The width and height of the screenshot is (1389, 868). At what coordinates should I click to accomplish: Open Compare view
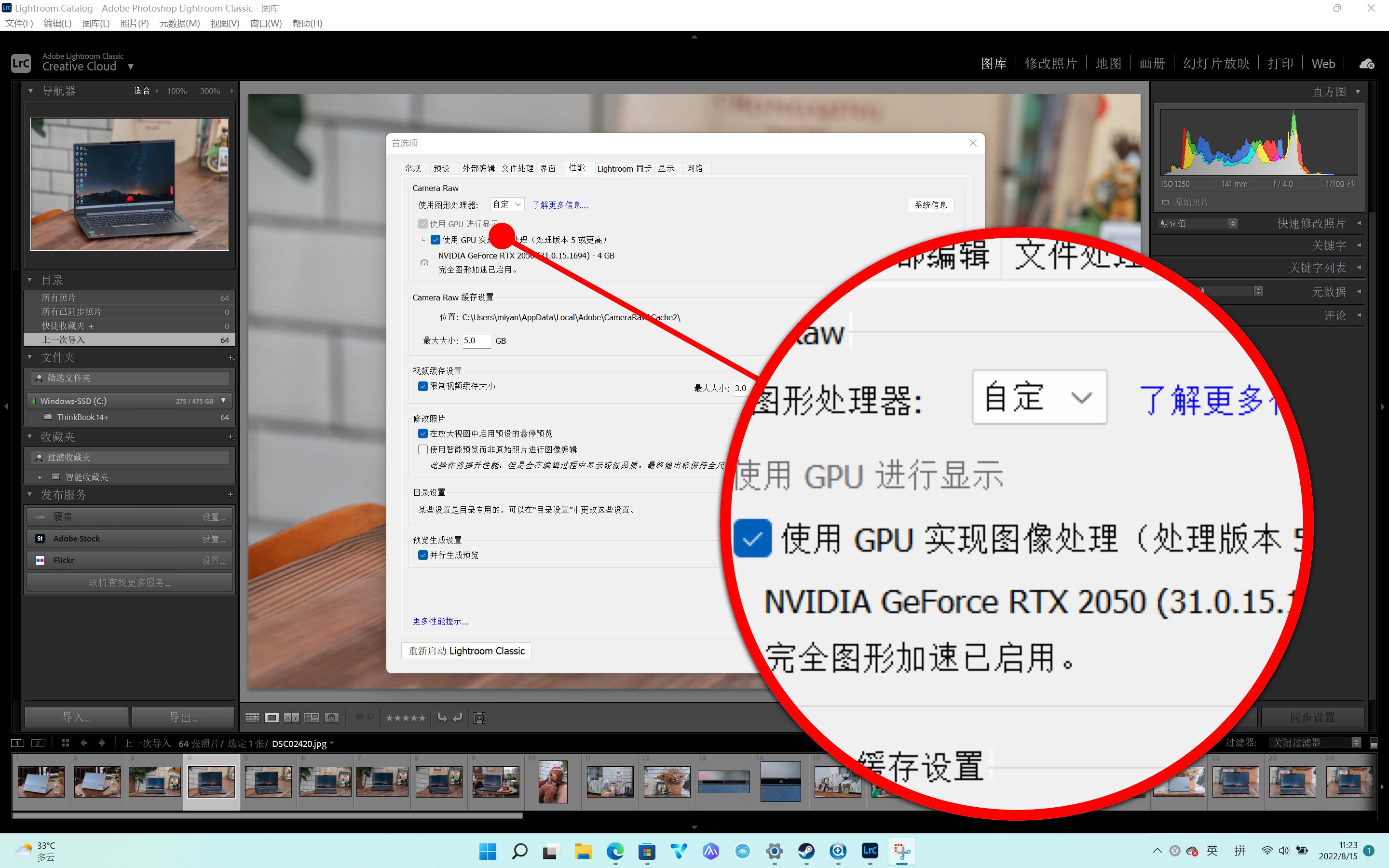pyautogui.click(x=292, y=718)
